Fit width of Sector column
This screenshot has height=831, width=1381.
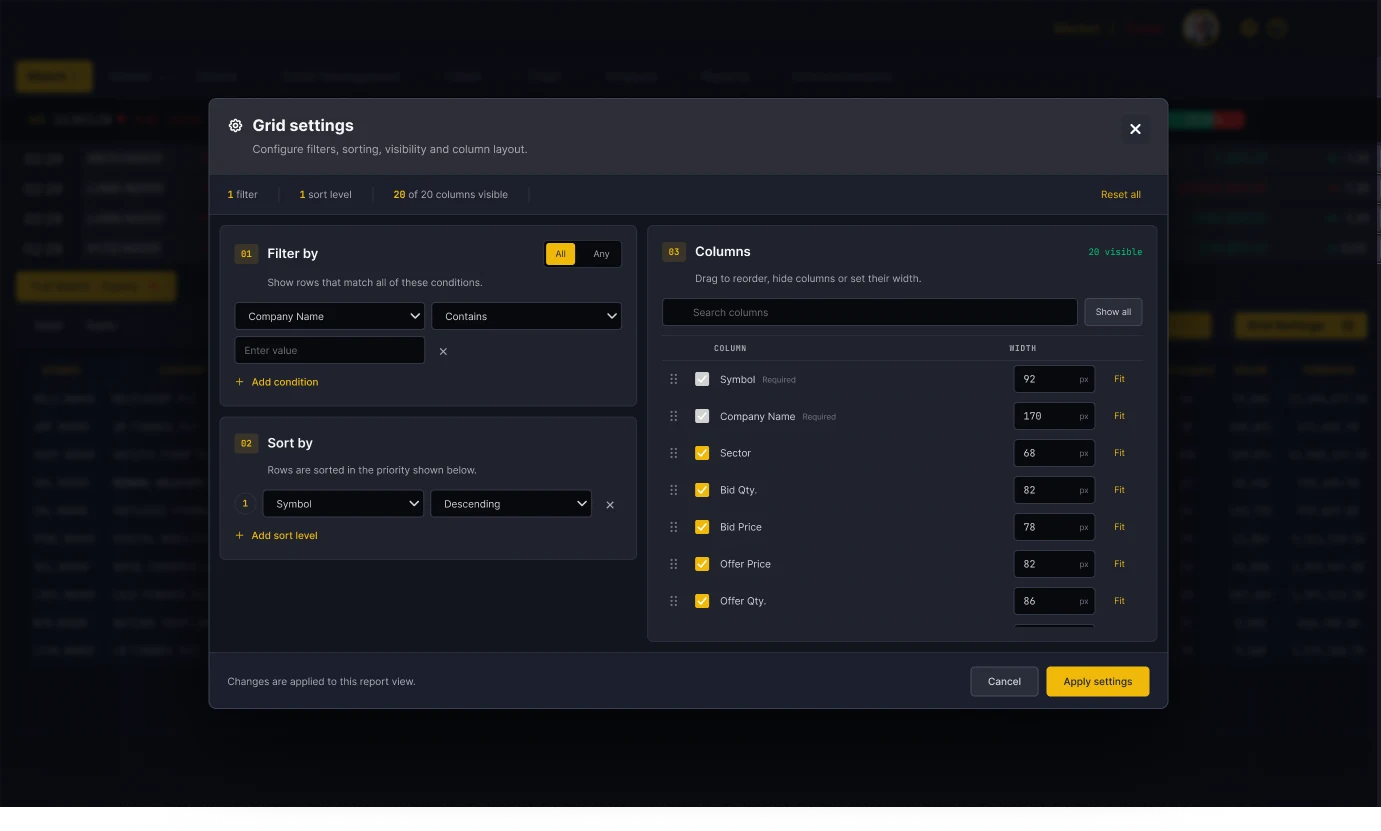click(x=1120, y=453)
